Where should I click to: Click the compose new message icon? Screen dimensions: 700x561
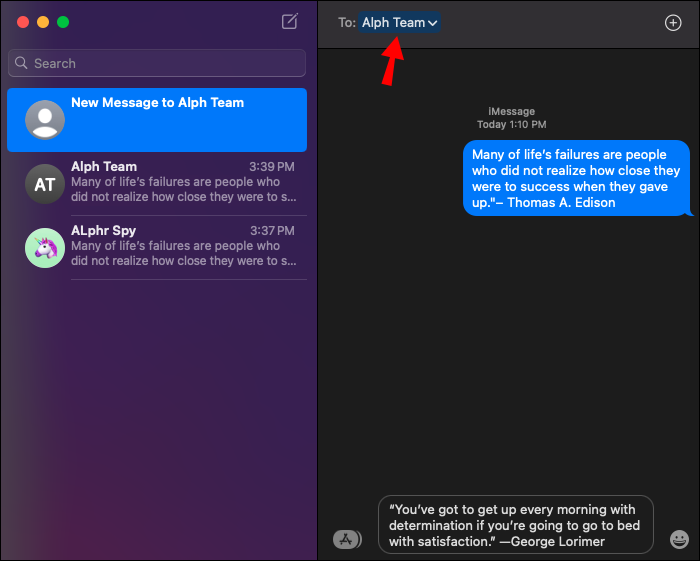(x=290, y=22)
